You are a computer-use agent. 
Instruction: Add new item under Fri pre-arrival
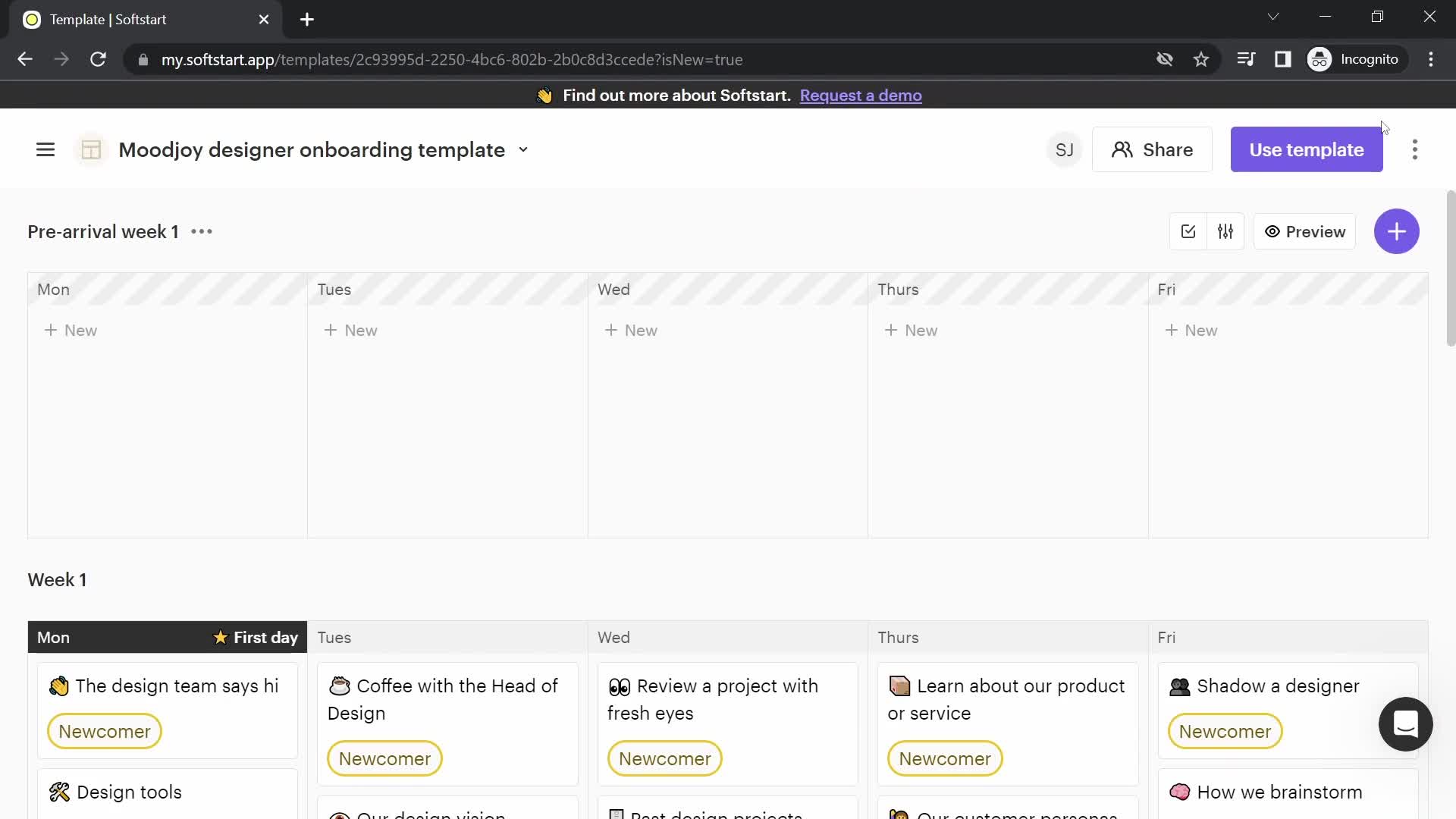coord(1191,331)
